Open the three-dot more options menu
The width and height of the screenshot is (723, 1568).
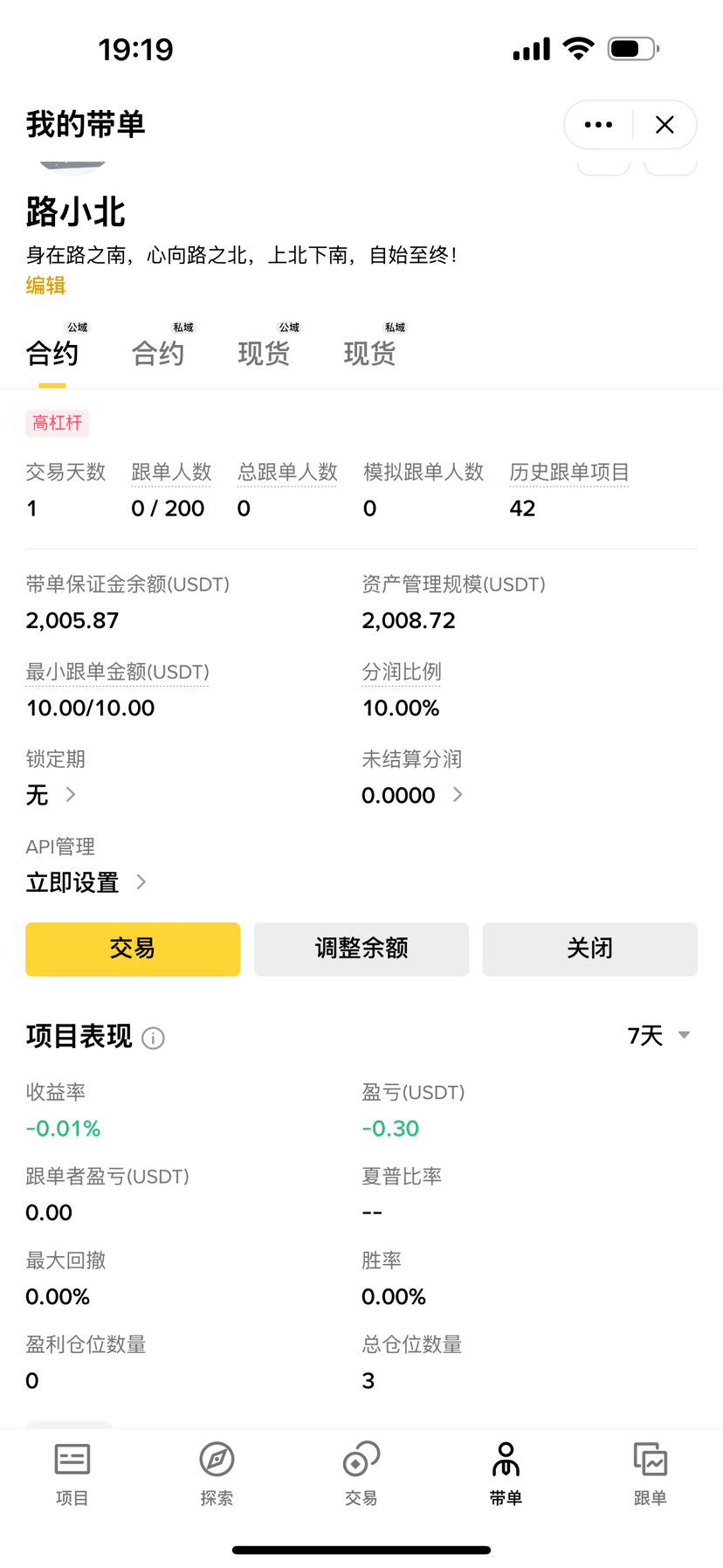click(598, 125)
